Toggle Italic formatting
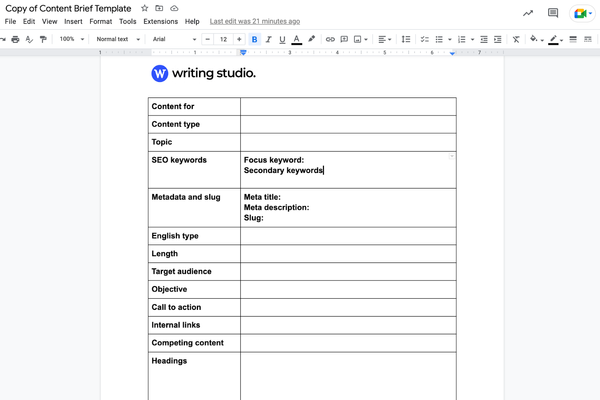This screenshot has height=400, width=600. click(x=269, y=39)
